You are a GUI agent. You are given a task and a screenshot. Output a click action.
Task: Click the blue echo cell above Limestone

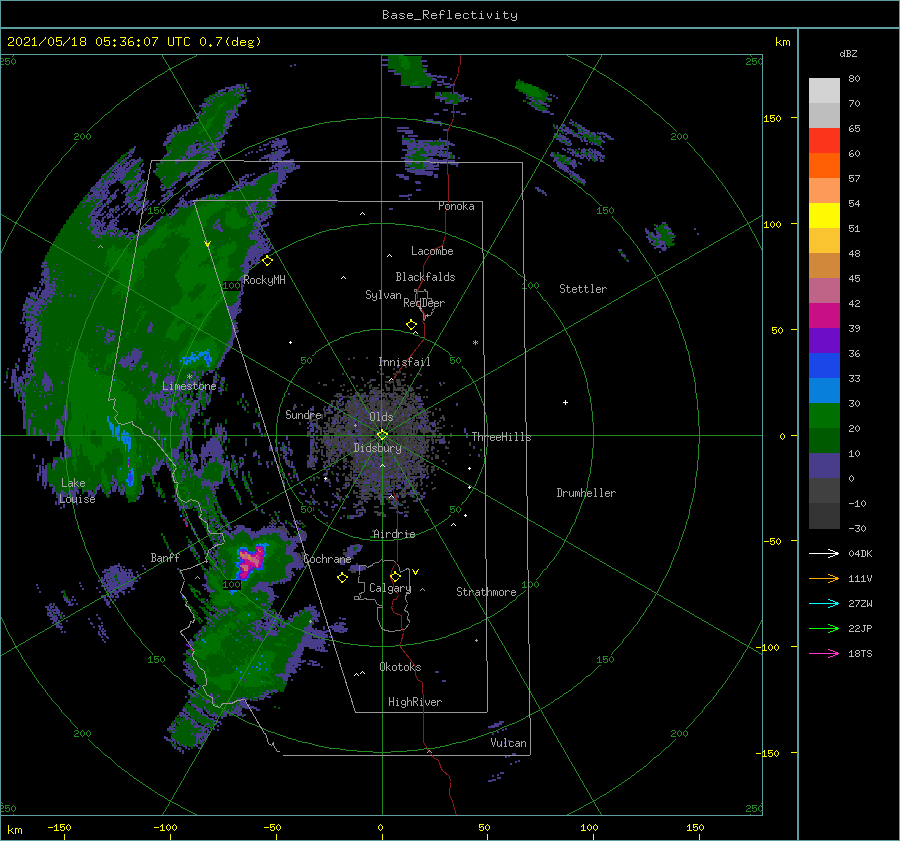(196, 358)
